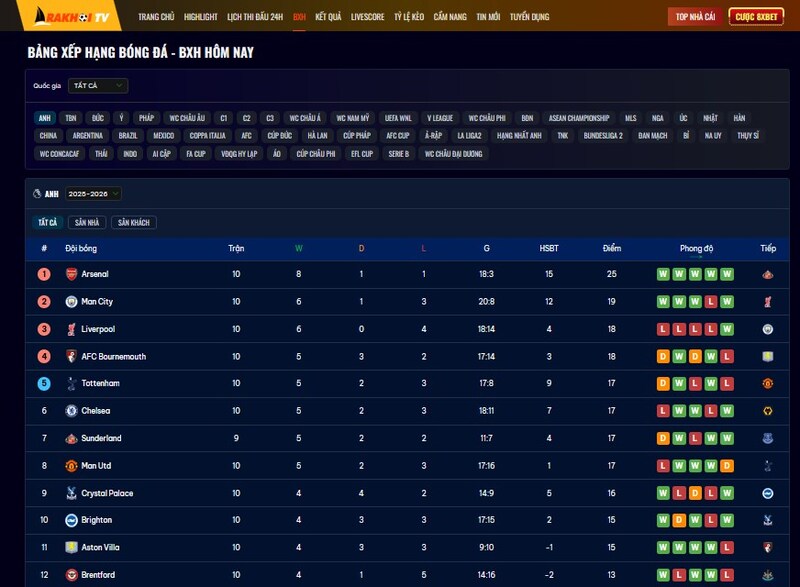The image size is (800, 587).
Task: Click the Man Utd club crest
Action: 71,466
